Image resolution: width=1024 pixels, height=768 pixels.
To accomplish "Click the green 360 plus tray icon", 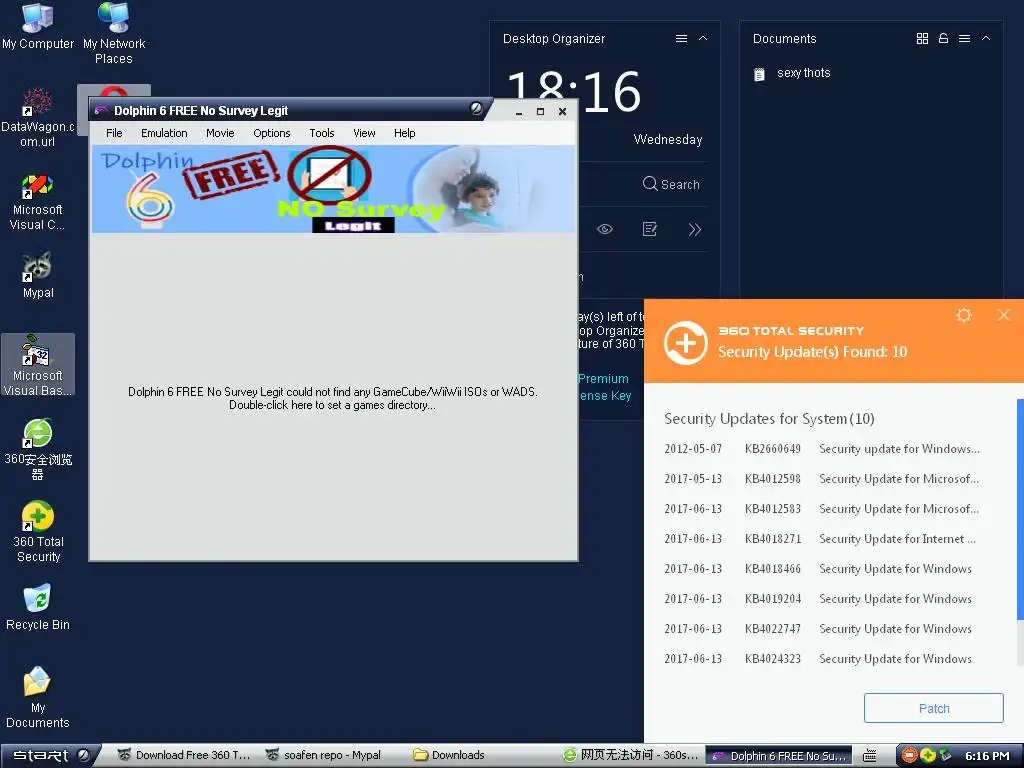I will coord(927,755).
